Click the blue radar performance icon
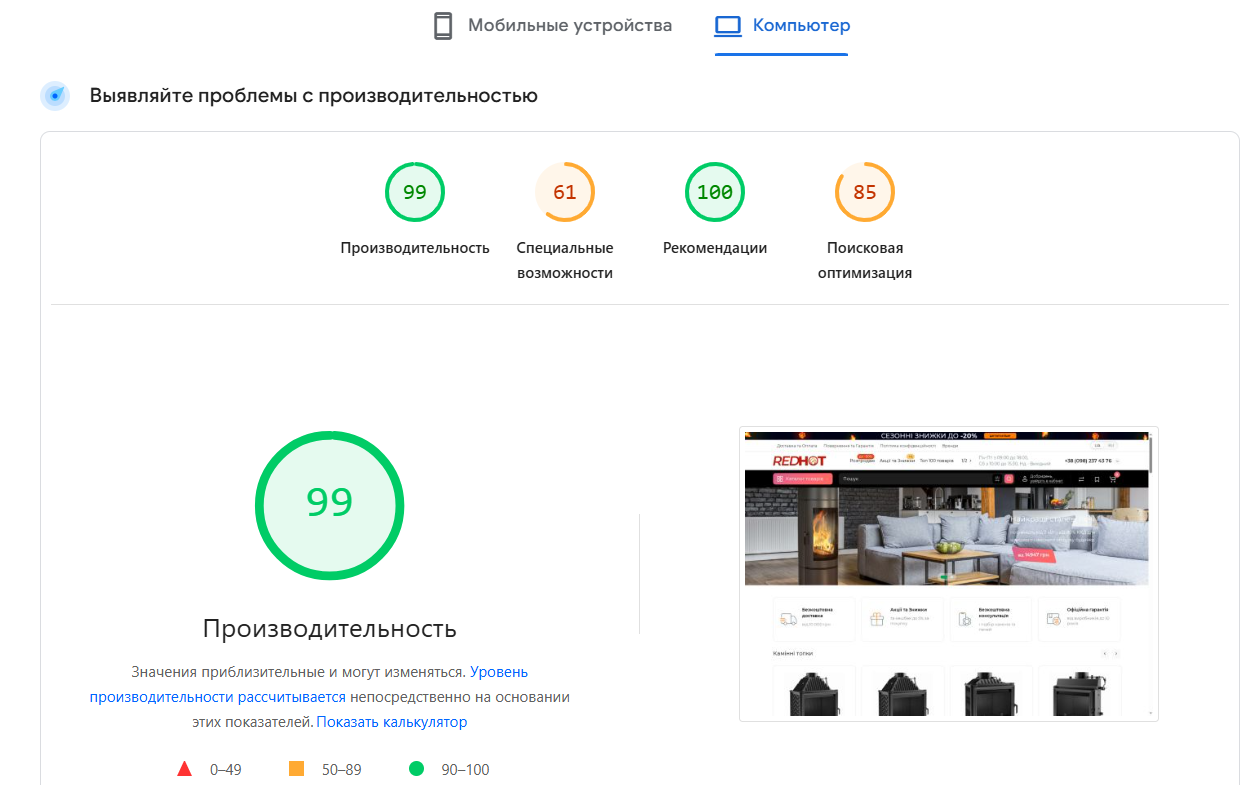 [x=55, y=96]
